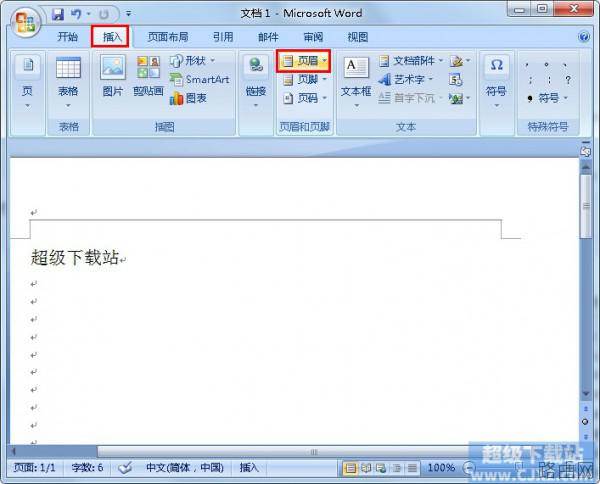Click the 超级下载站 text in document
The image size is (600, 484).
coord(75,257)
